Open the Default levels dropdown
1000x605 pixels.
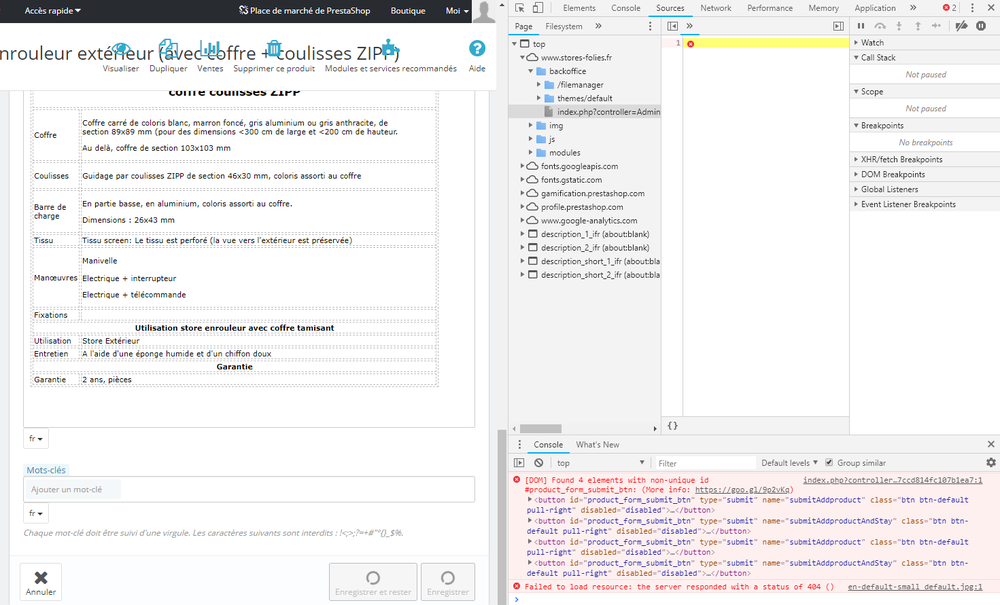(x=789, y=463)
